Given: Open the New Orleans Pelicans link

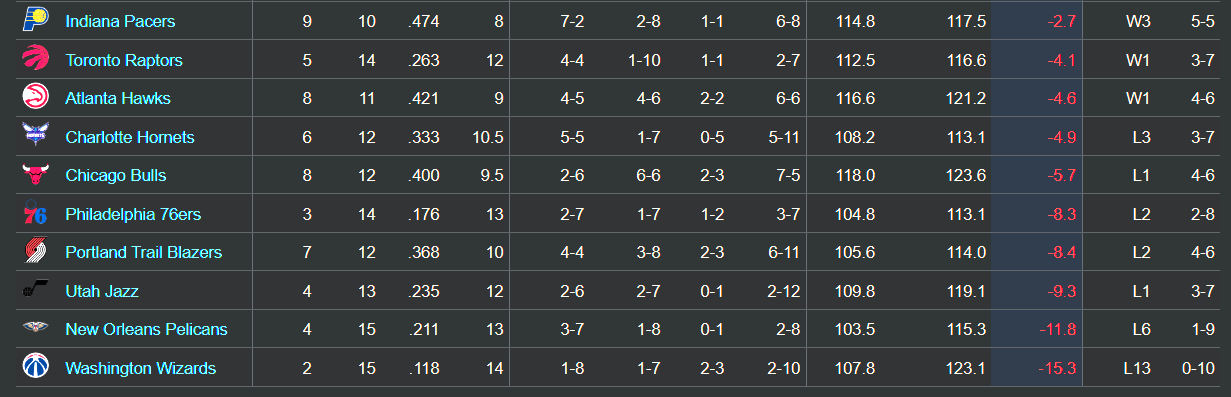Looking at the screenshot, I should click(x=146, y=329).
